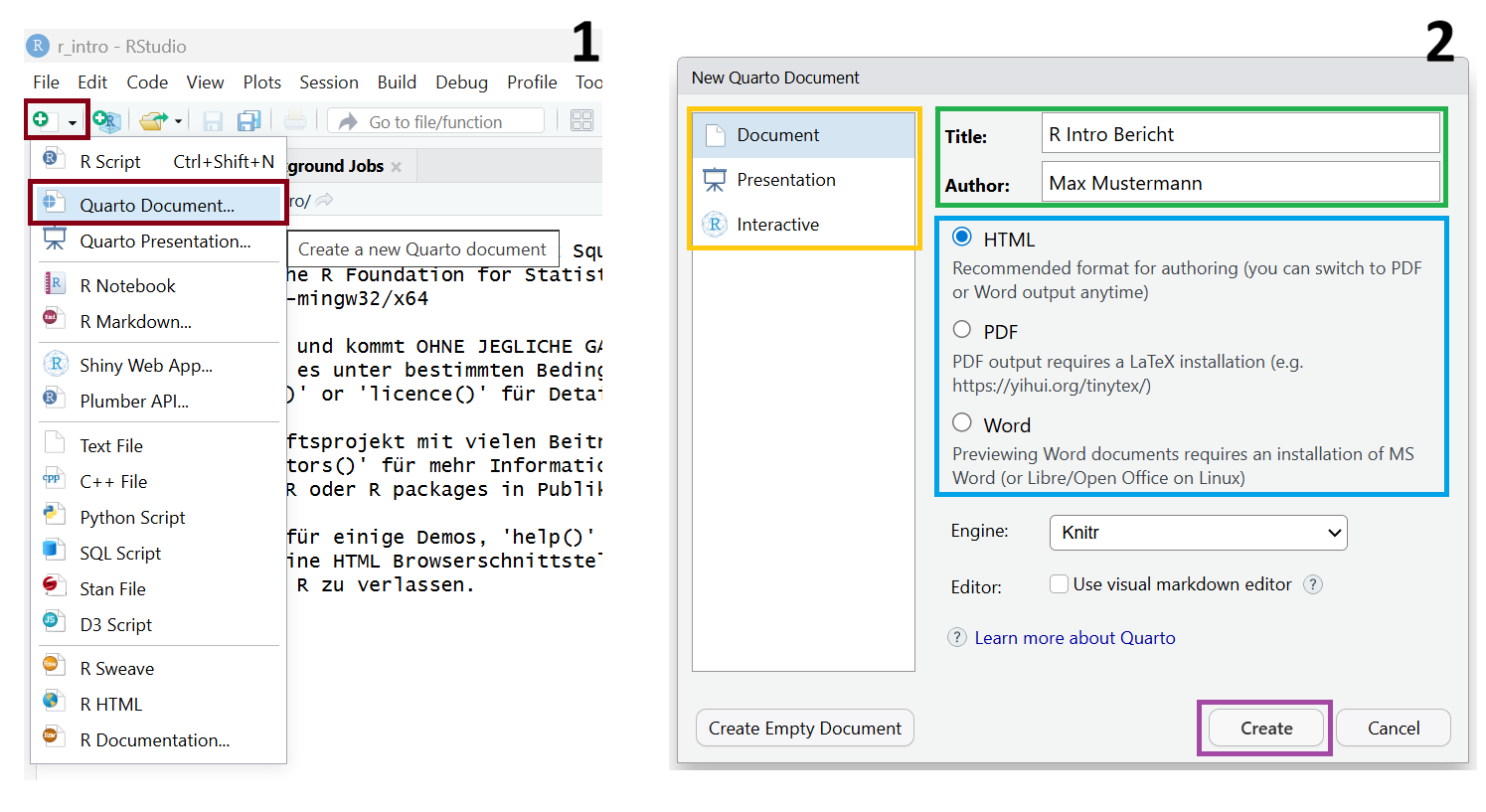Focus the Go to file/function field
The width and height of the screenshot is (1486, 812).
436,121
